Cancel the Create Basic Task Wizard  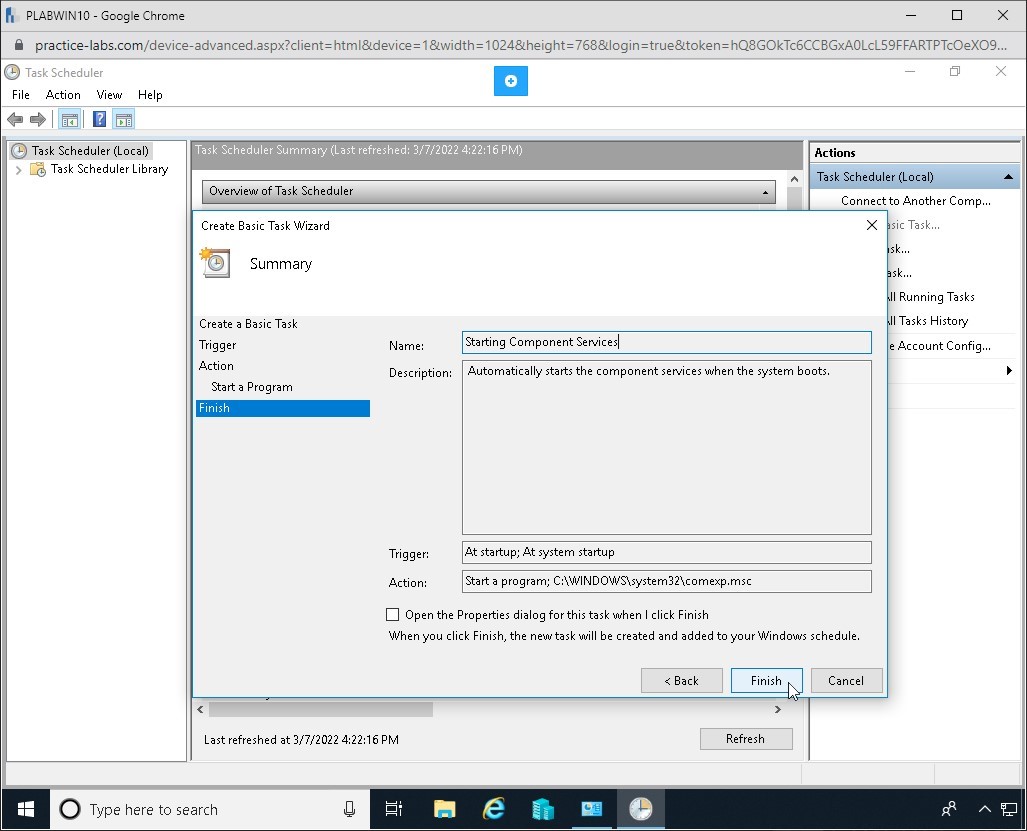click(x=846, y=681)
